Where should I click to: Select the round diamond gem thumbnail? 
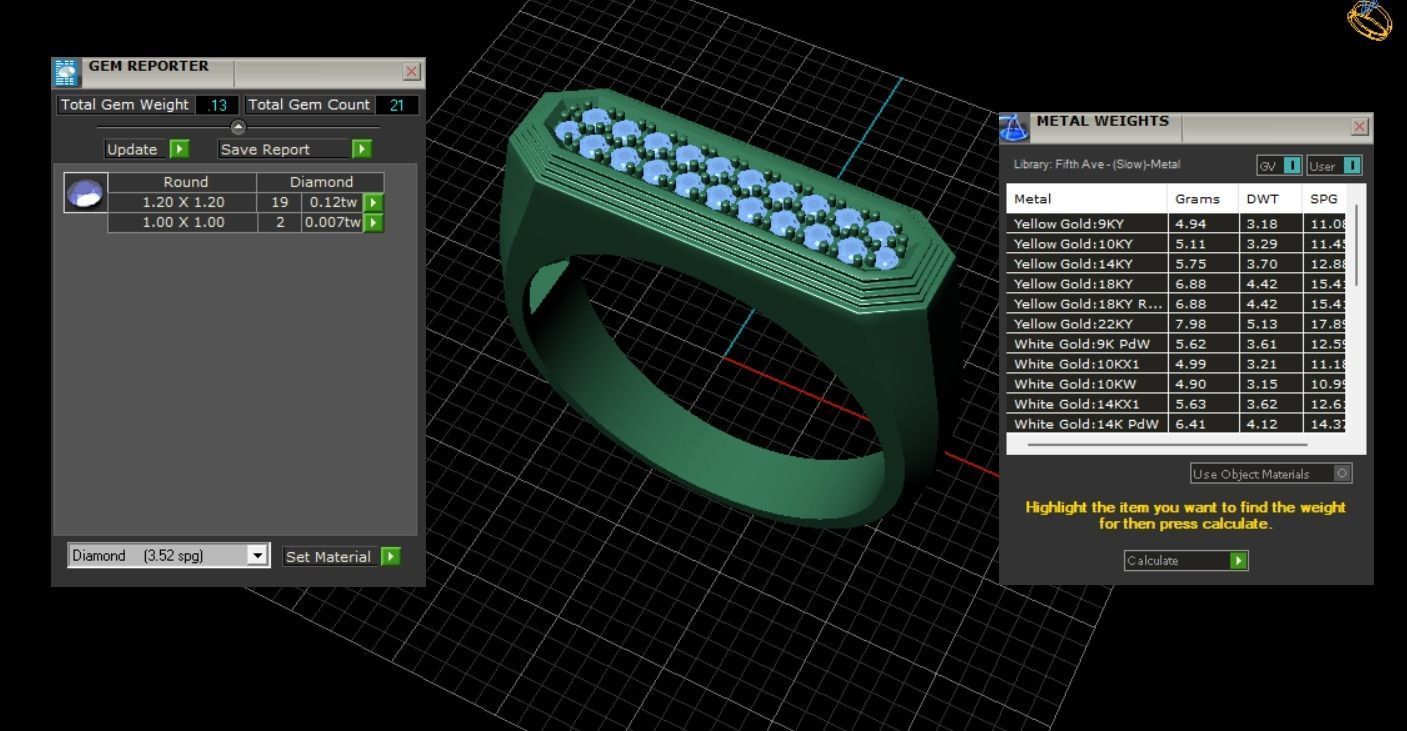point(84,192)
